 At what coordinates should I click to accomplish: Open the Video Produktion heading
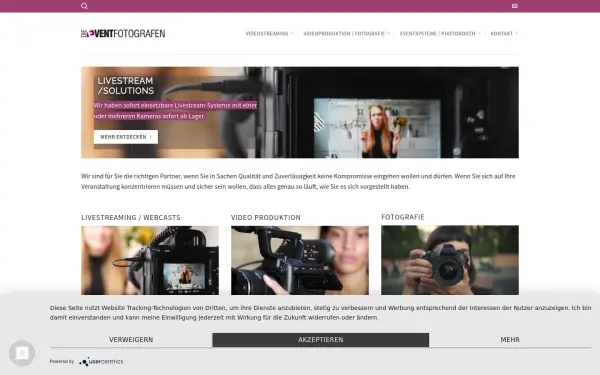tap(266, 217)
